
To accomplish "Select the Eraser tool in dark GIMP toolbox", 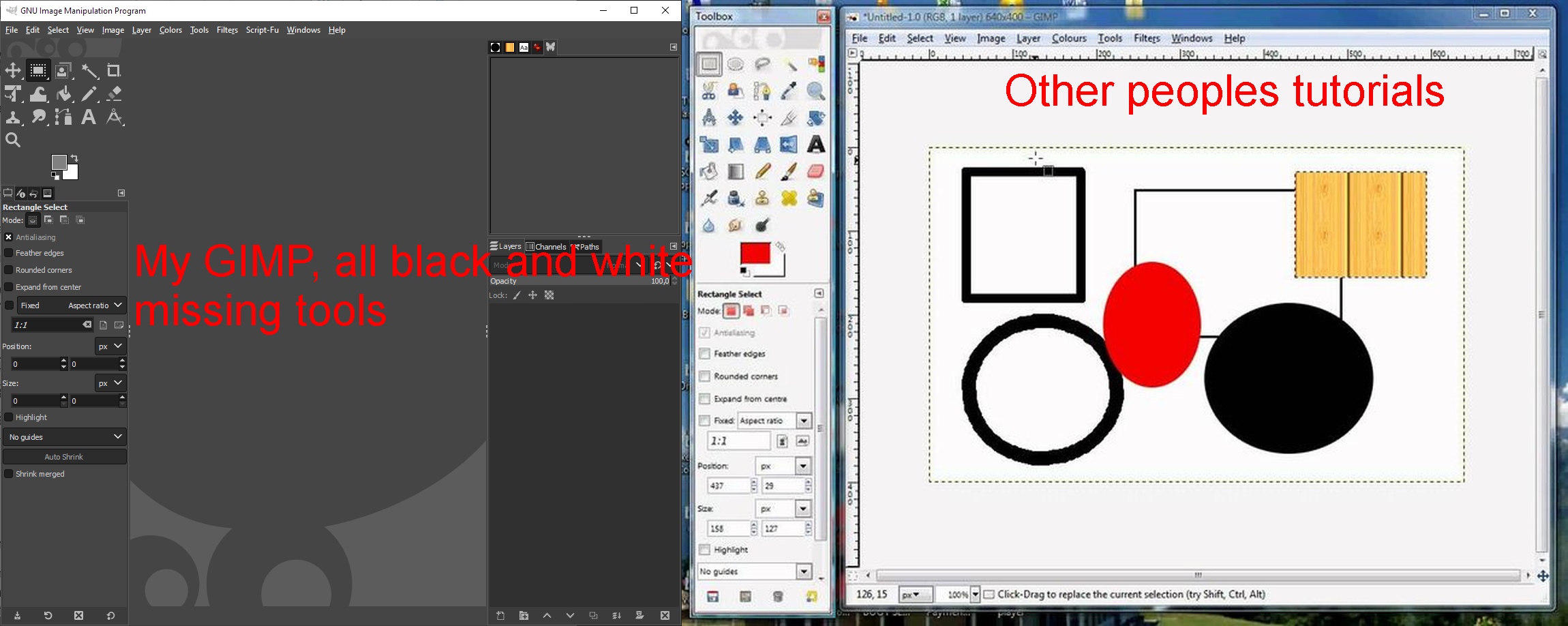I will point(115,93).
